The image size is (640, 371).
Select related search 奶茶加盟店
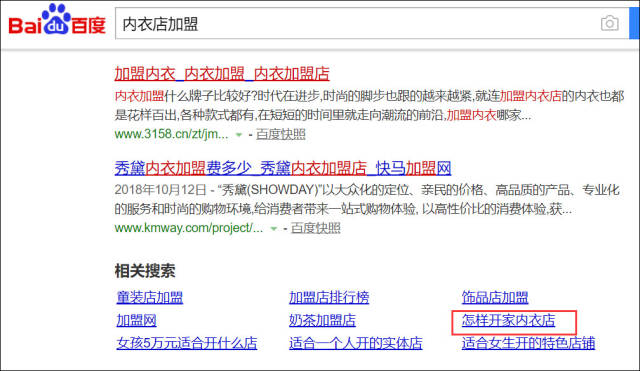click(322, 320)
